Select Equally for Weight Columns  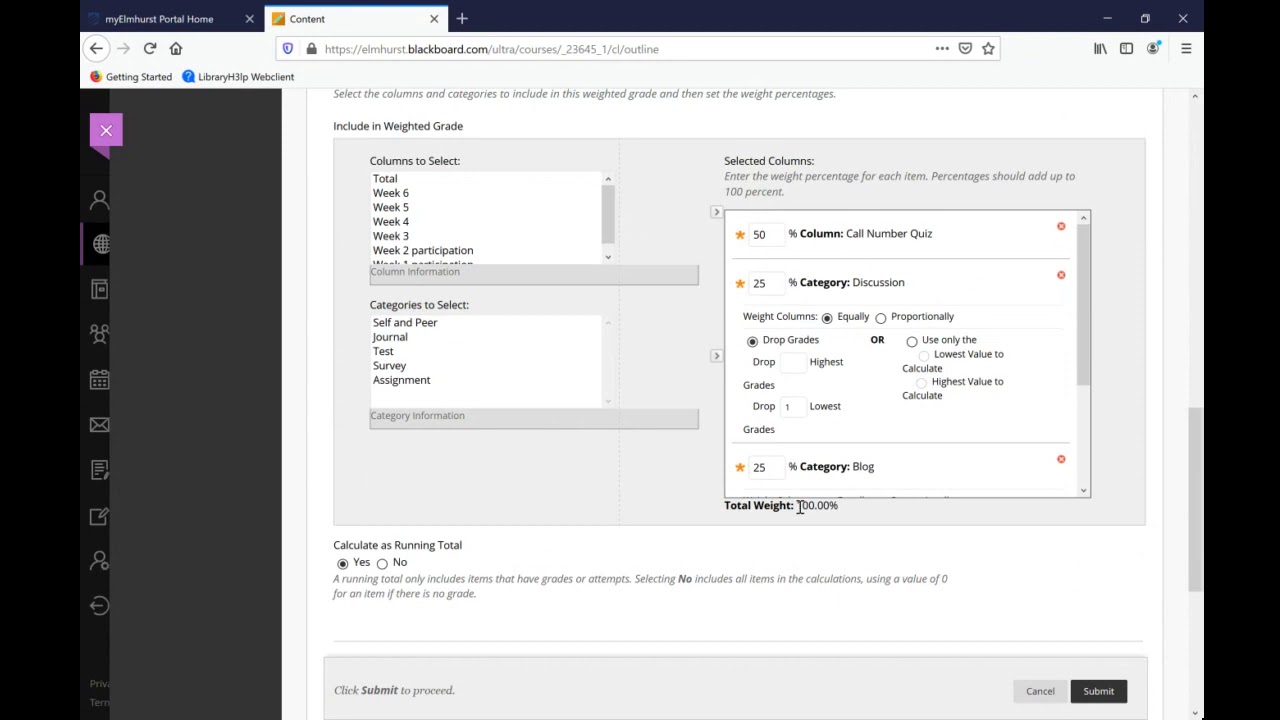(827, 318)
